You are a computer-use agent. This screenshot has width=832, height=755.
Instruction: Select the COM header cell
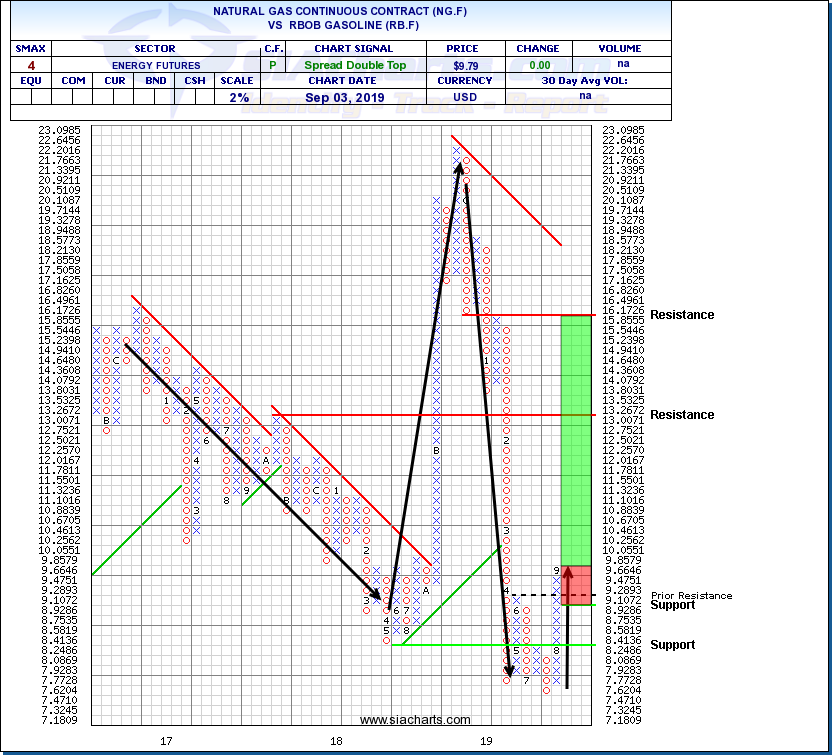73,81
